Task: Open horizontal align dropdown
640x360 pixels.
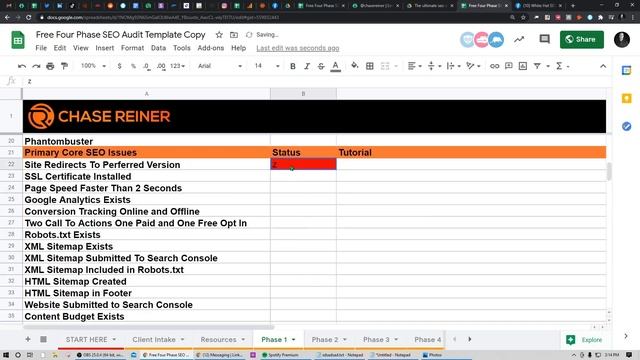Action: 414,66
